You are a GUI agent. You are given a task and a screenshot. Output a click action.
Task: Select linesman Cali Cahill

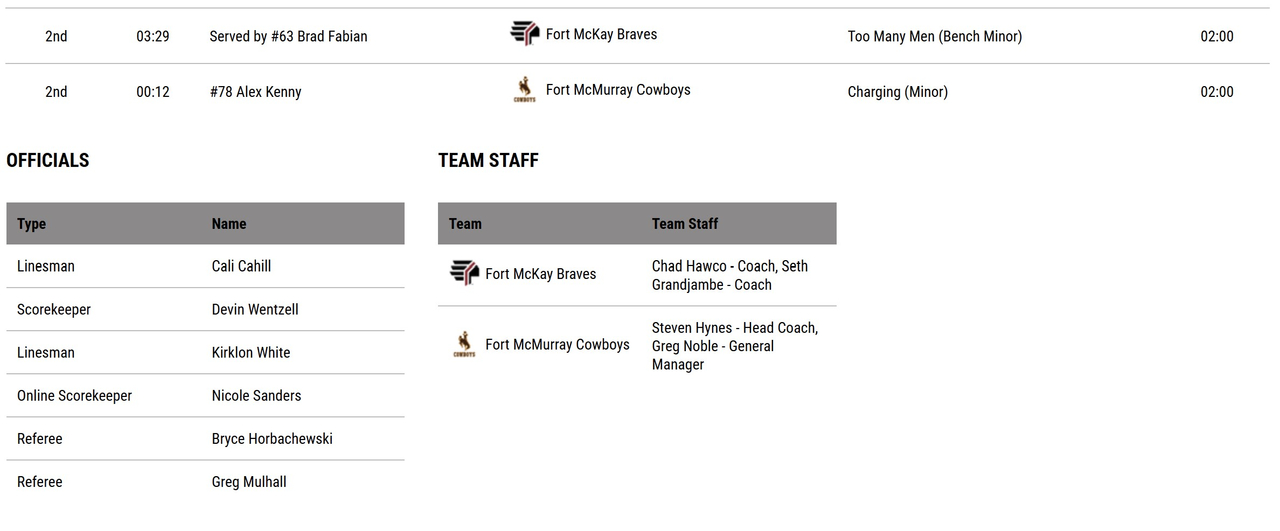coord(241,266)
